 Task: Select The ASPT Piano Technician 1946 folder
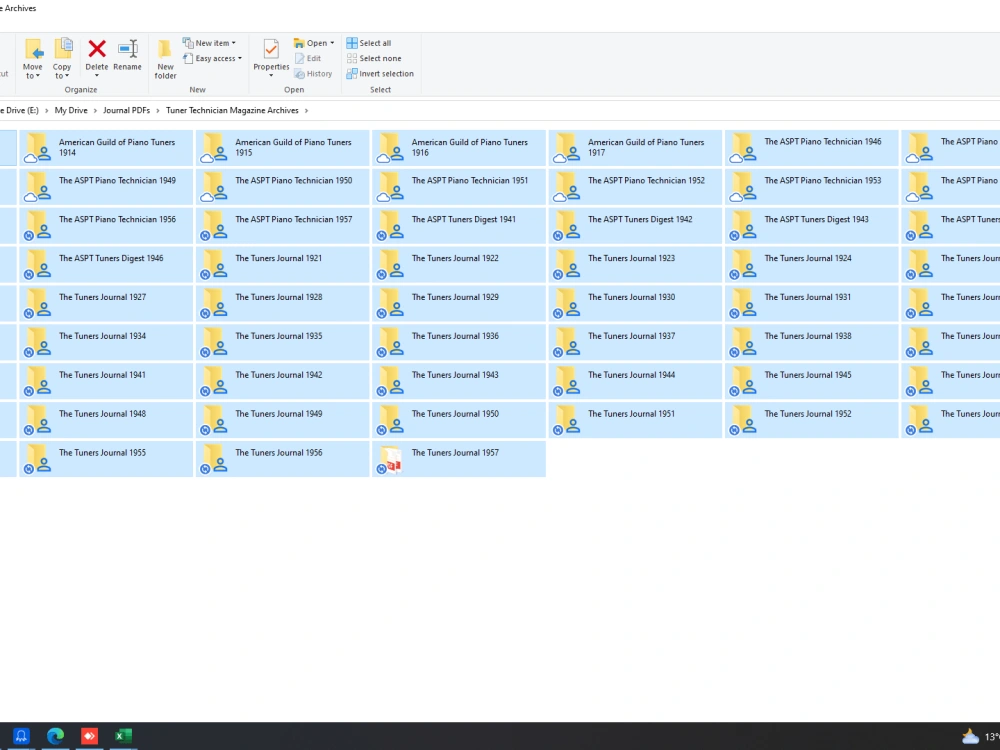[x=812, y=148]
